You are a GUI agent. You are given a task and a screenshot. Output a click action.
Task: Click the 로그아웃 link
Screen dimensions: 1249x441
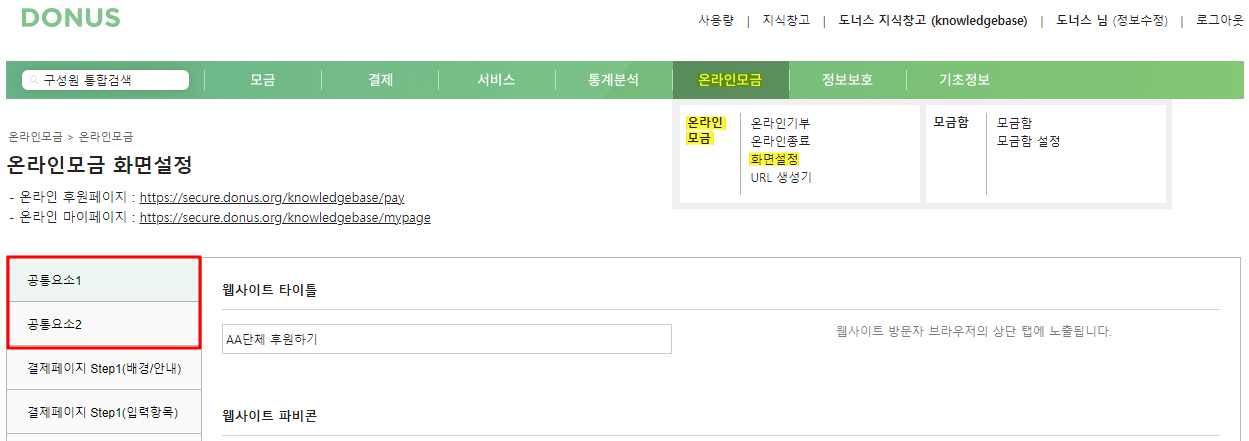[1219, 20]
